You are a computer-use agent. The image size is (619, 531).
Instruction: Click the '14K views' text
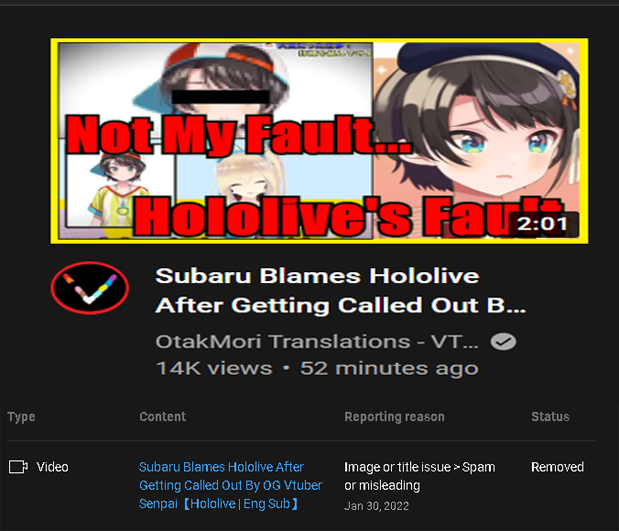tap(214, 368)
